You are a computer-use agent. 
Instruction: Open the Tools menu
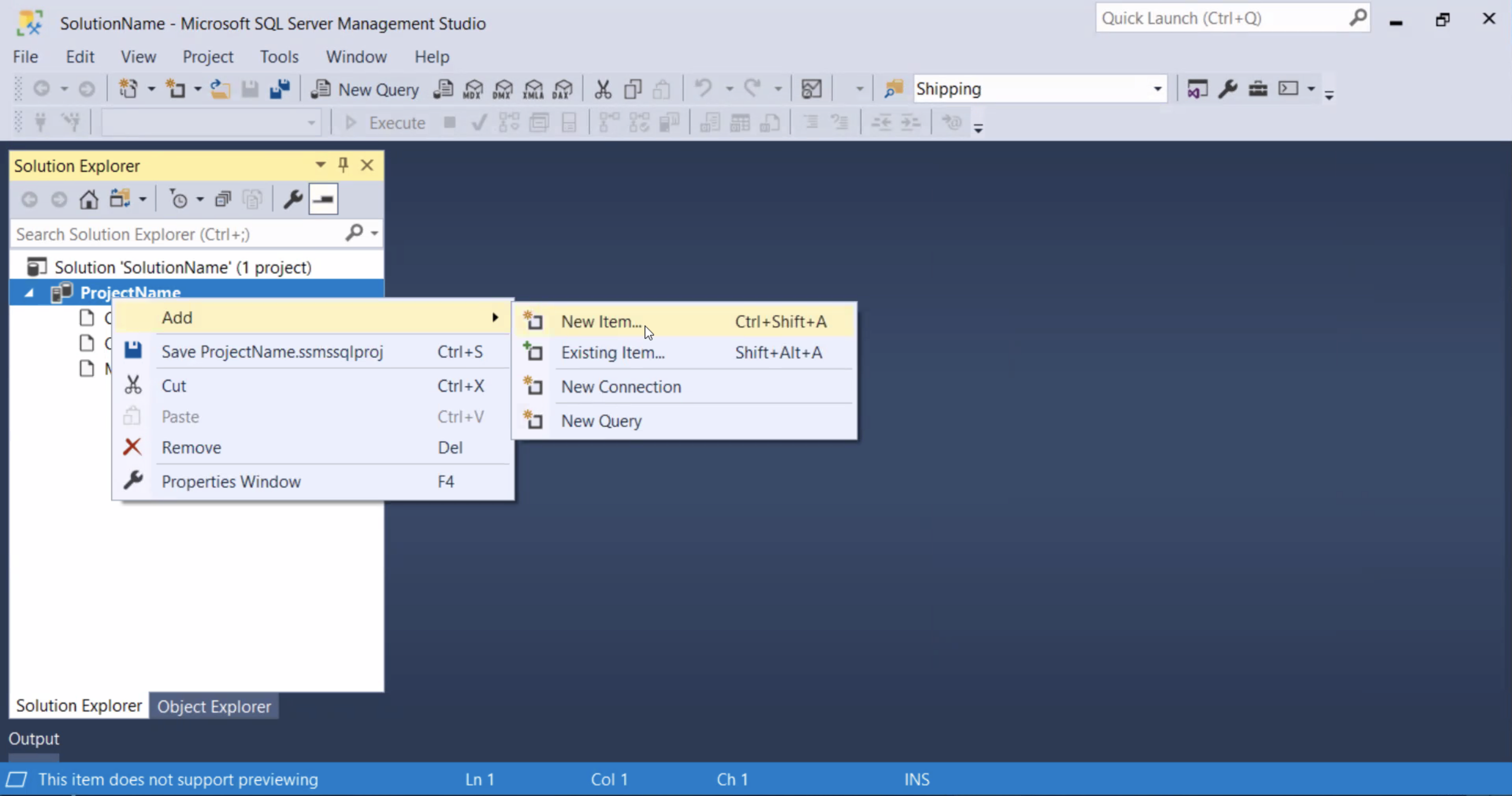[279, 56]
